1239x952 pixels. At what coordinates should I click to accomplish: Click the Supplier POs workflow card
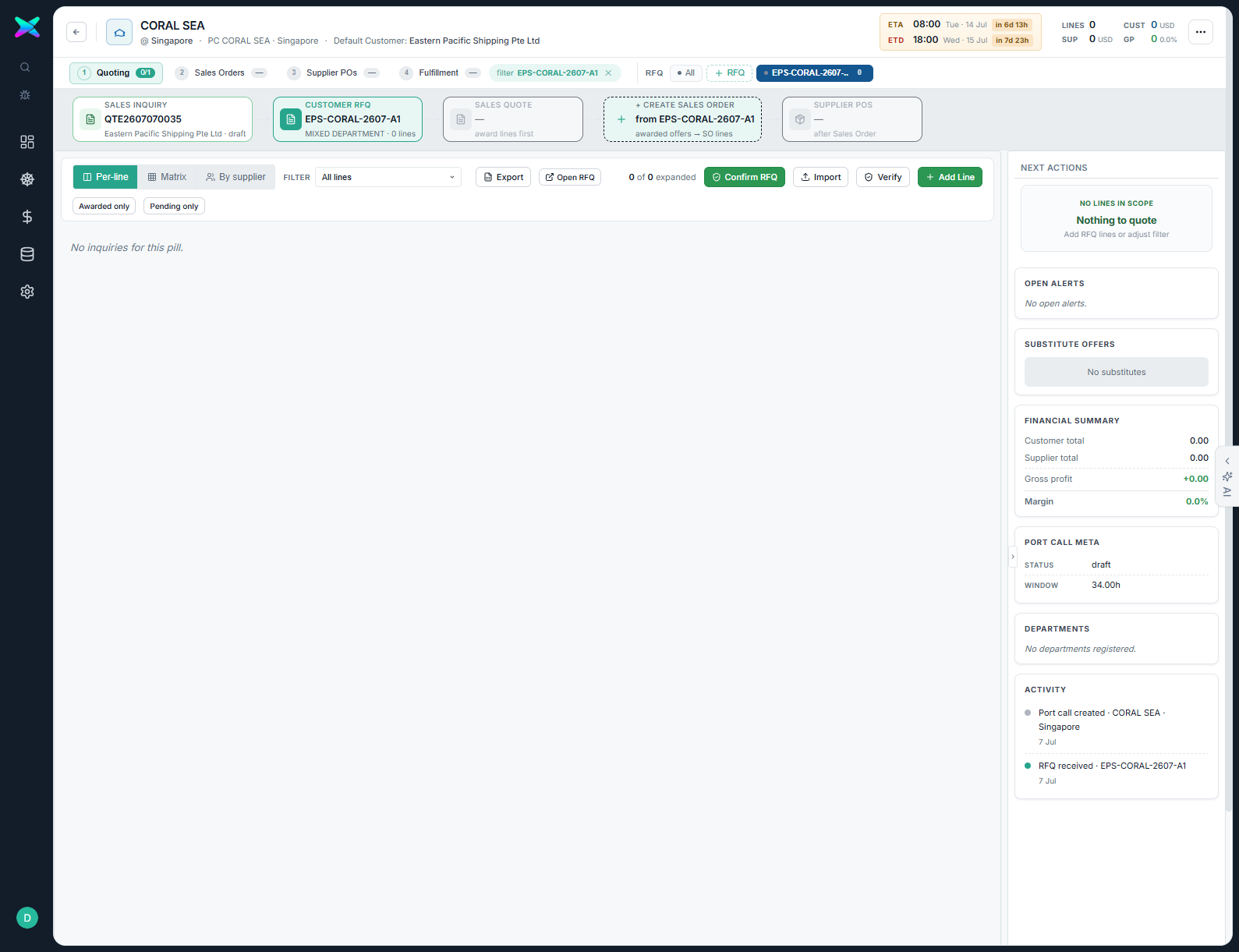click(x=852, y=119)
